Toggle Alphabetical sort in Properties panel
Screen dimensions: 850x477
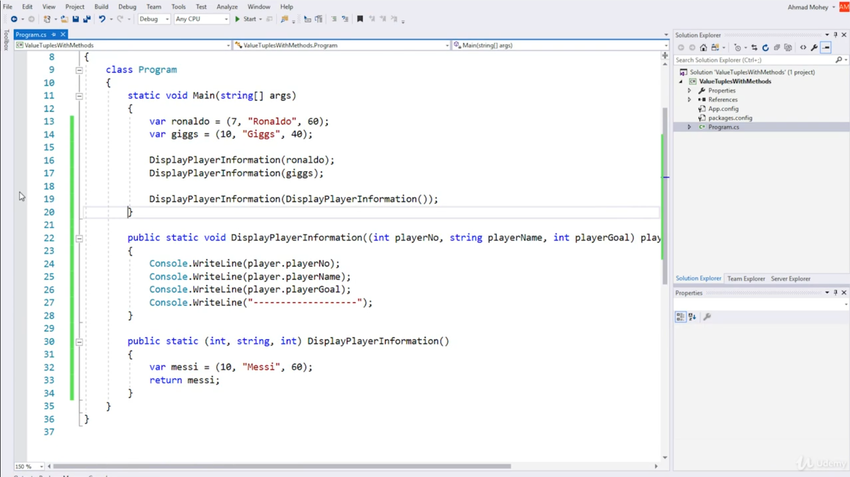coord(692,317)
